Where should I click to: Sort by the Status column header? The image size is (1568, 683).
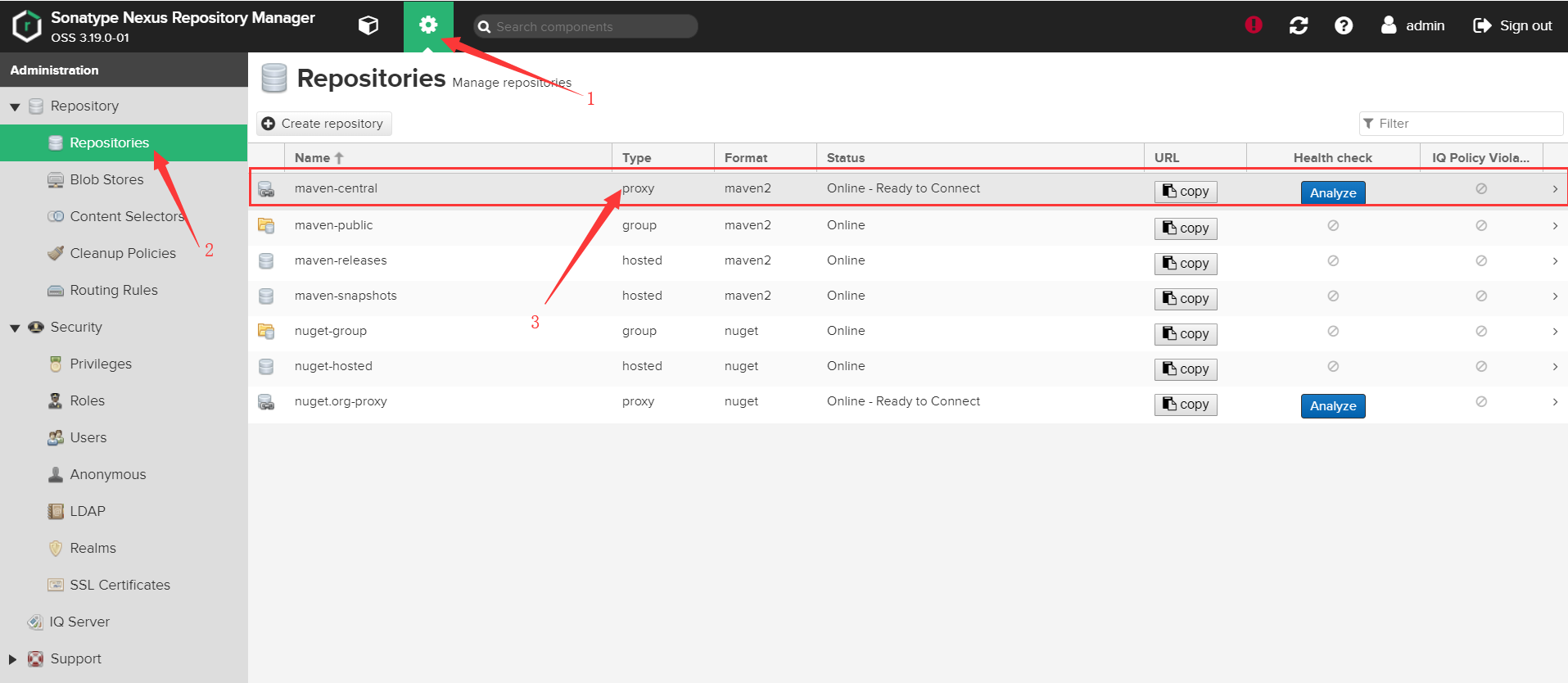pos(980,157)
